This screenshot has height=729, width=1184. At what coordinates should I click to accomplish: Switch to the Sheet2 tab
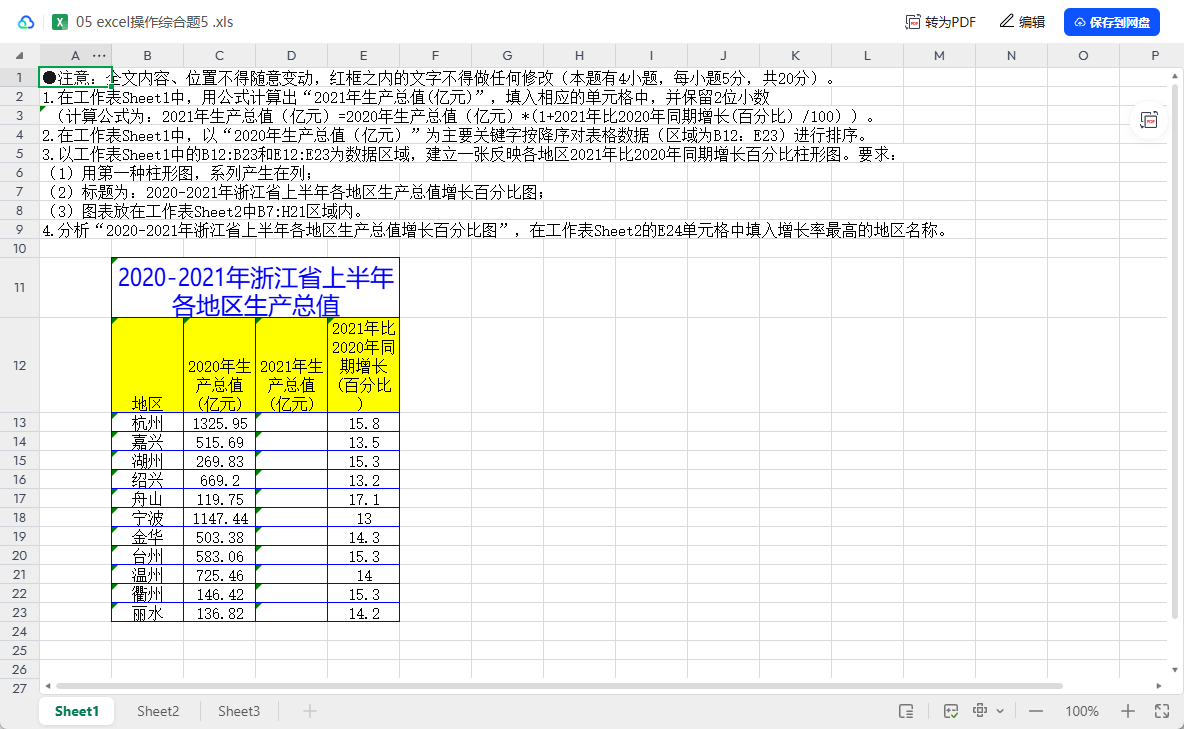click(x=157, y=711)
